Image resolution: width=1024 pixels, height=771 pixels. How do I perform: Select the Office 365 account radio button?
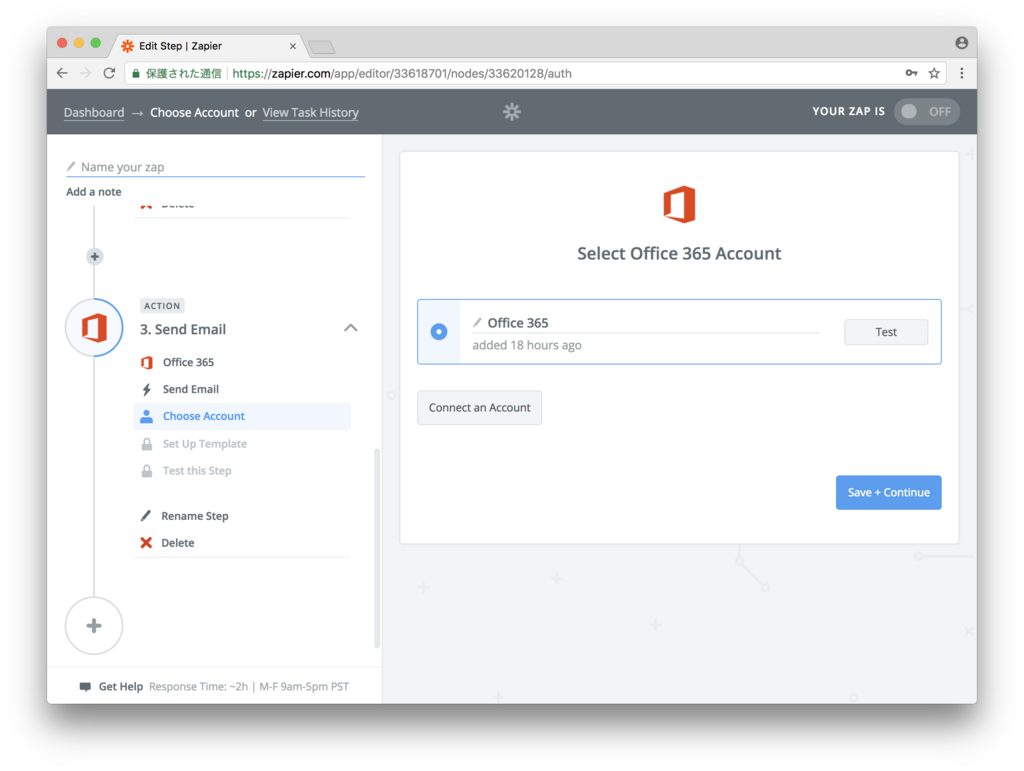tap(439, 332)
